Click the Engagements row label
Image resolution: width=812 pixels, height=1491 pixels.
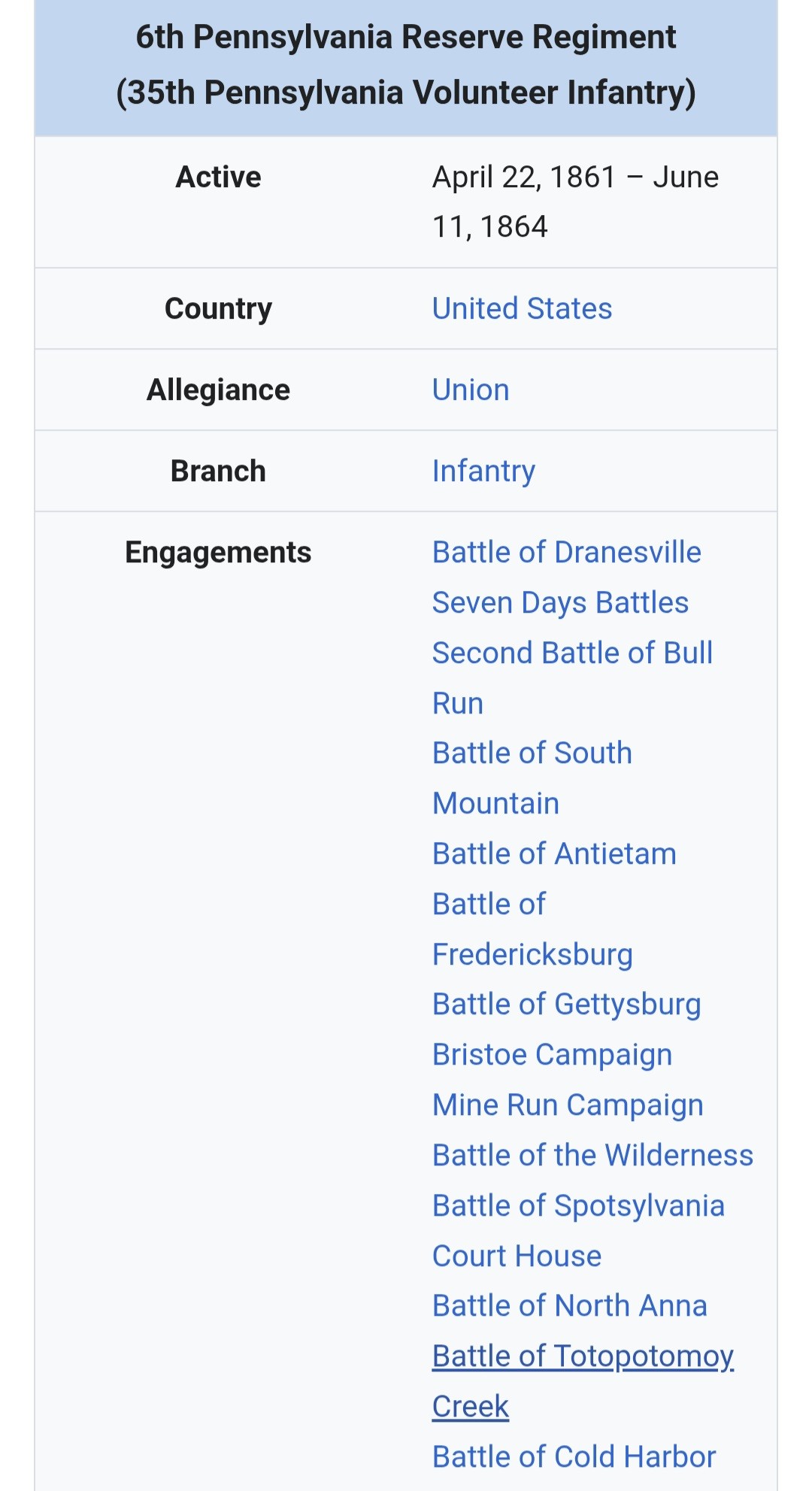coord(218,552)
